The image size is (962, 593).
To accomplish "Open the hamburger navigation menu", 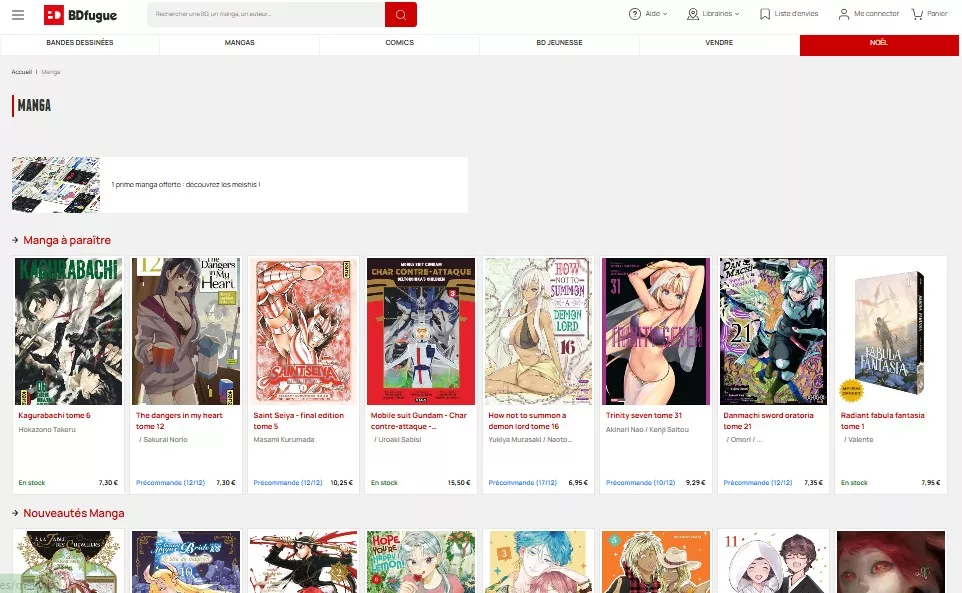I will pyautogui.click(x=18, y=14).
